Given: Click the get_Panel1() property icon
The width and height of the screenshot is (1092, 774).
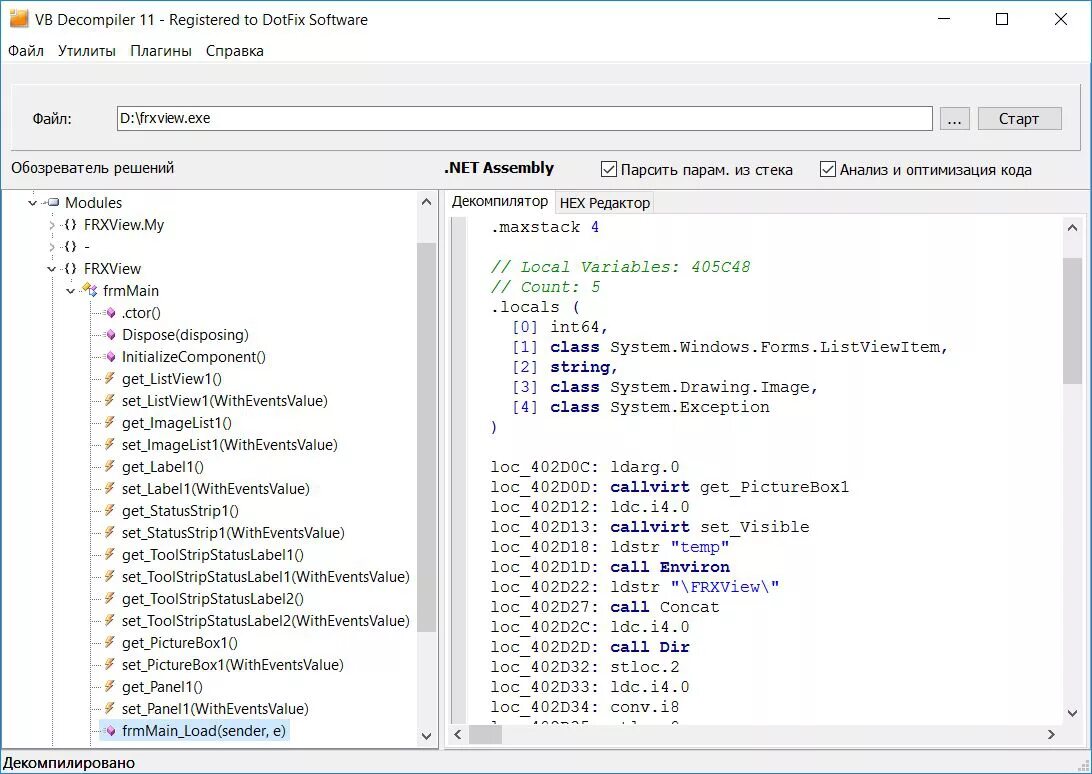Looking at the screenshot, I should click(110, 687).
